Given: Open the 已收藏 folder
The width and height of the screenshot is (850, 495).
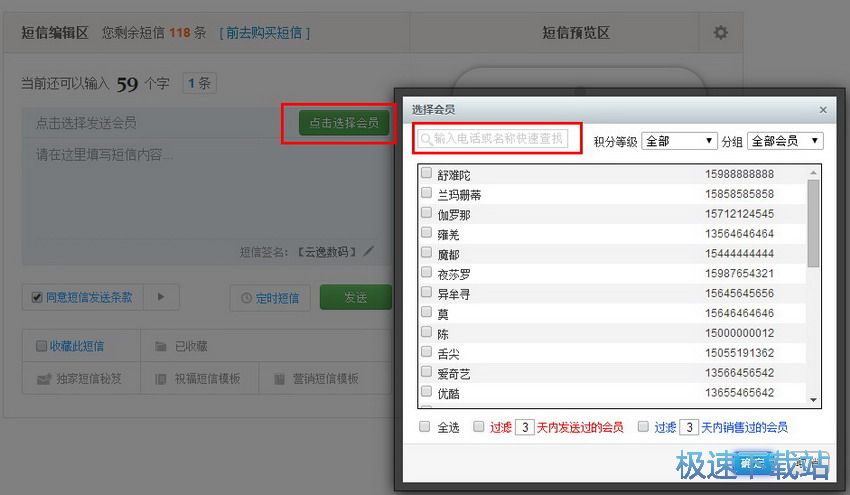Looking at the screenshot, I should 182,346.
